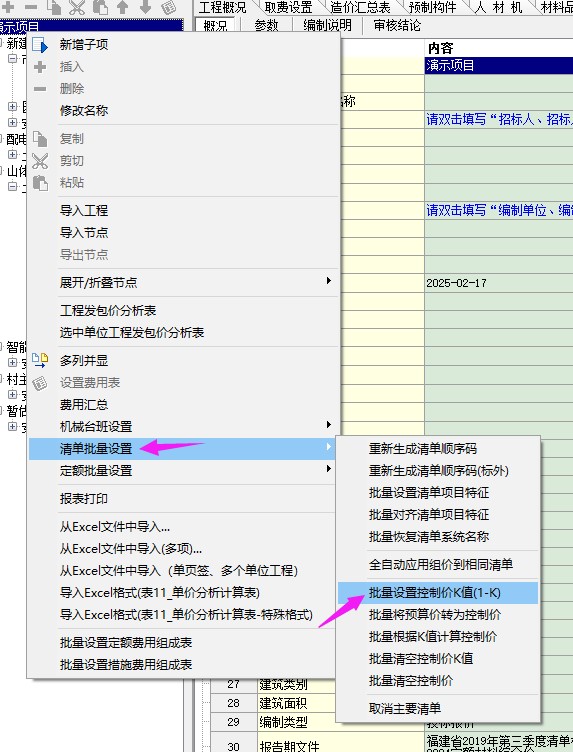Click the minus toolbar icon at top

coord(31,7)
